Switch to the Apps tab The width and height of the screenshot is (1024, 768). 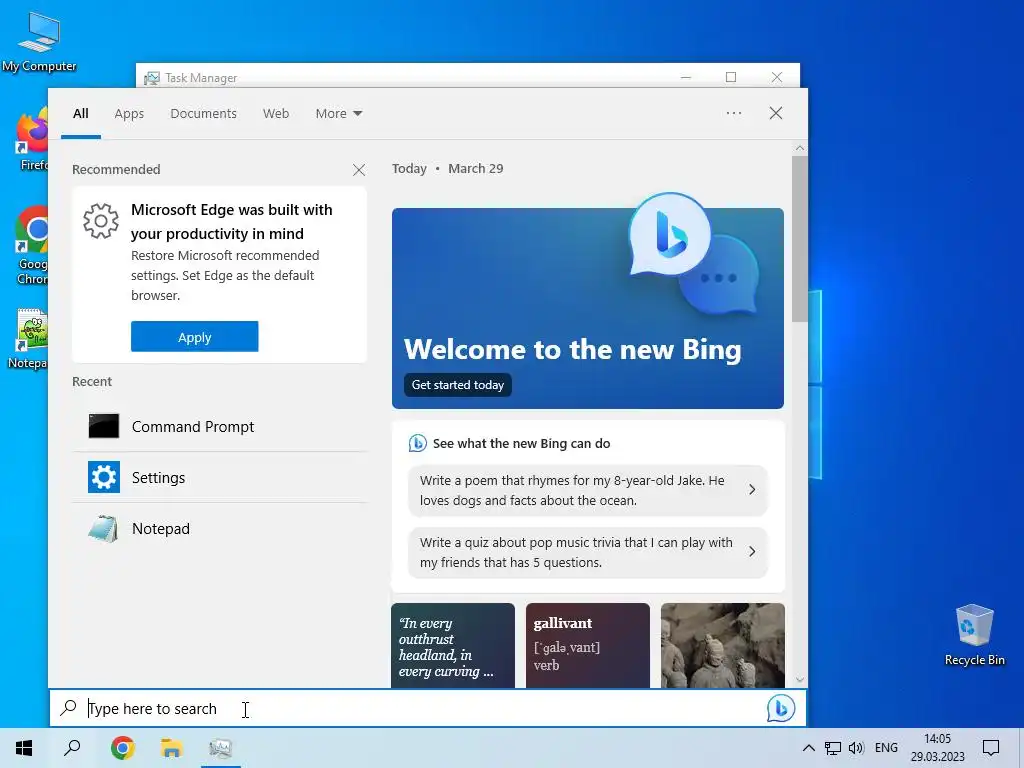(129, 114)
